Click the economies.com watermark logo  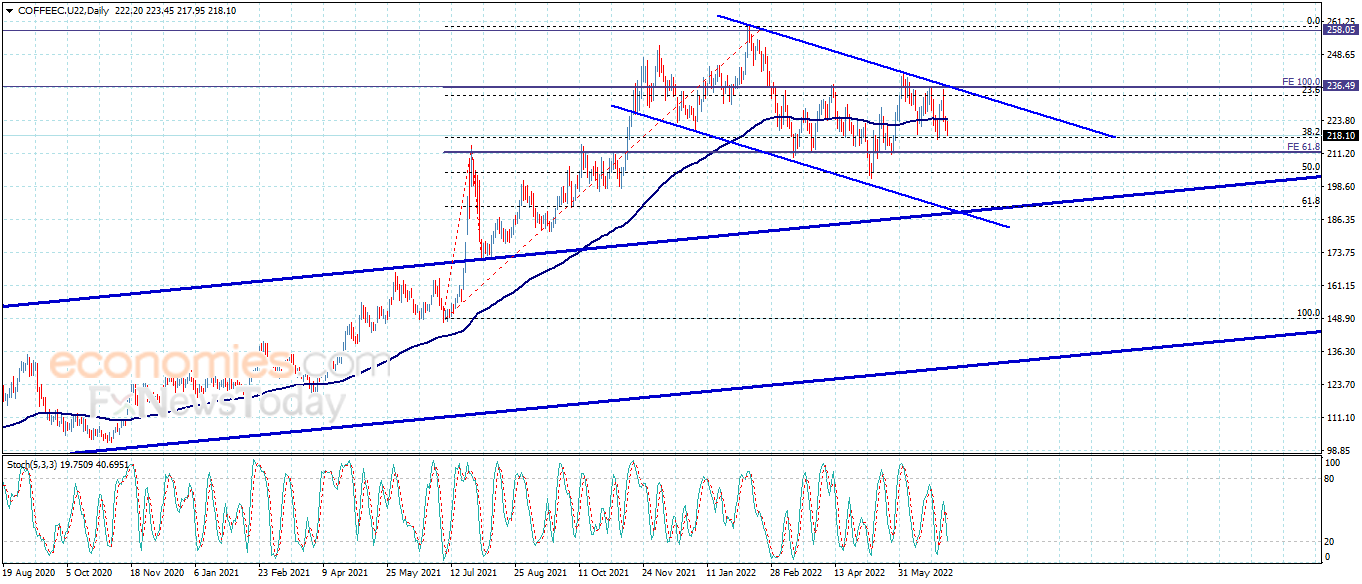tap(189, 364)
